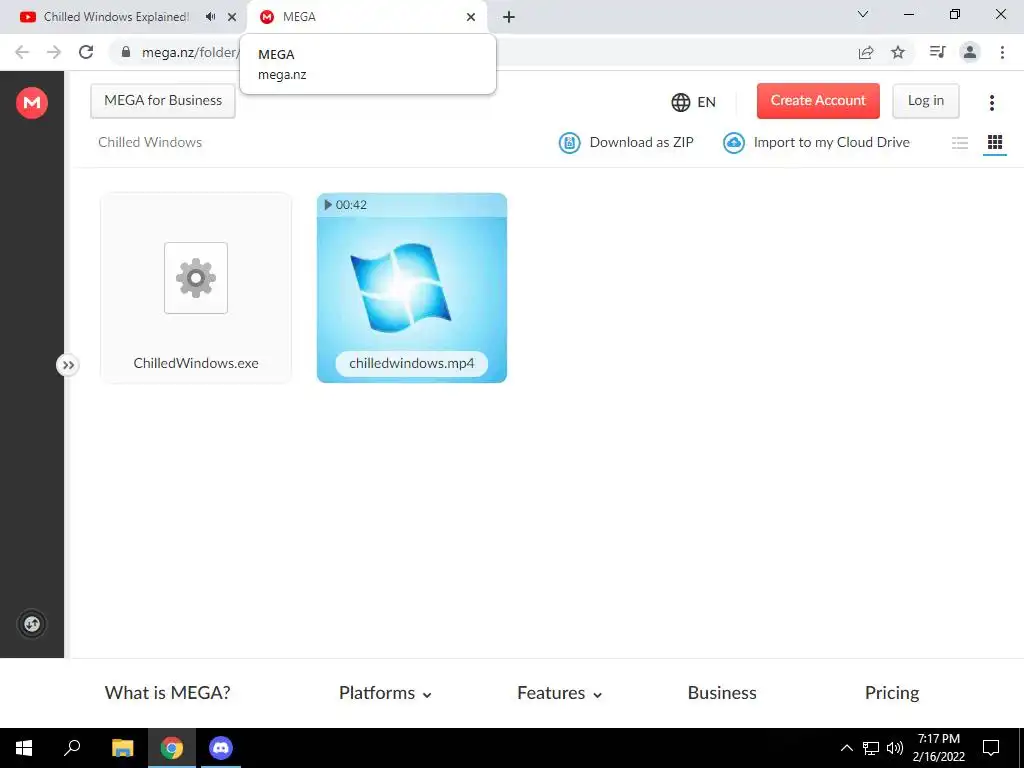Click the chilledwindows.mp4 file name label
The image size is (1024, 768).
pos(412,364)
